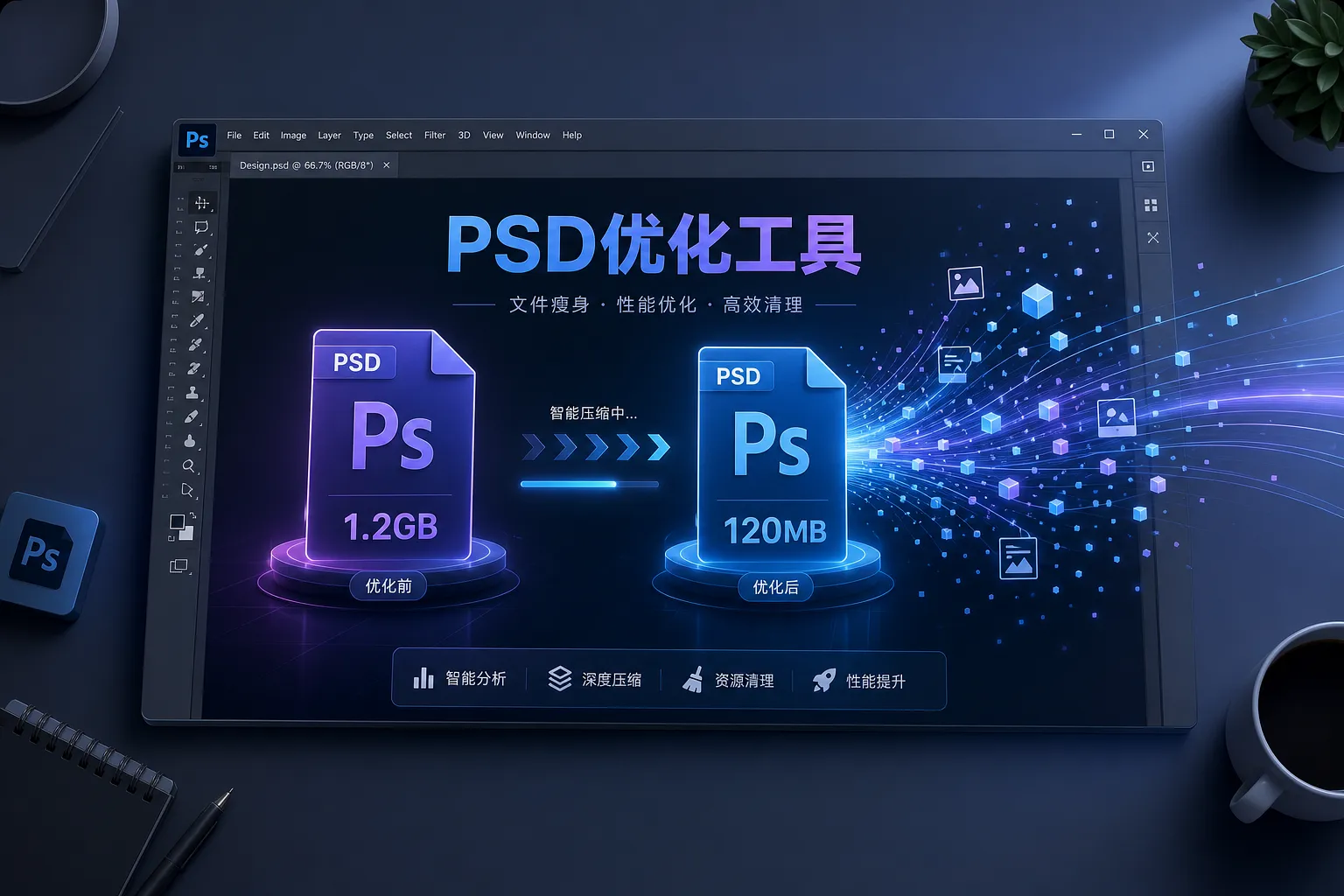Click the 深度压缩 feature label
1344x896 pixels.
coord(612,680)
